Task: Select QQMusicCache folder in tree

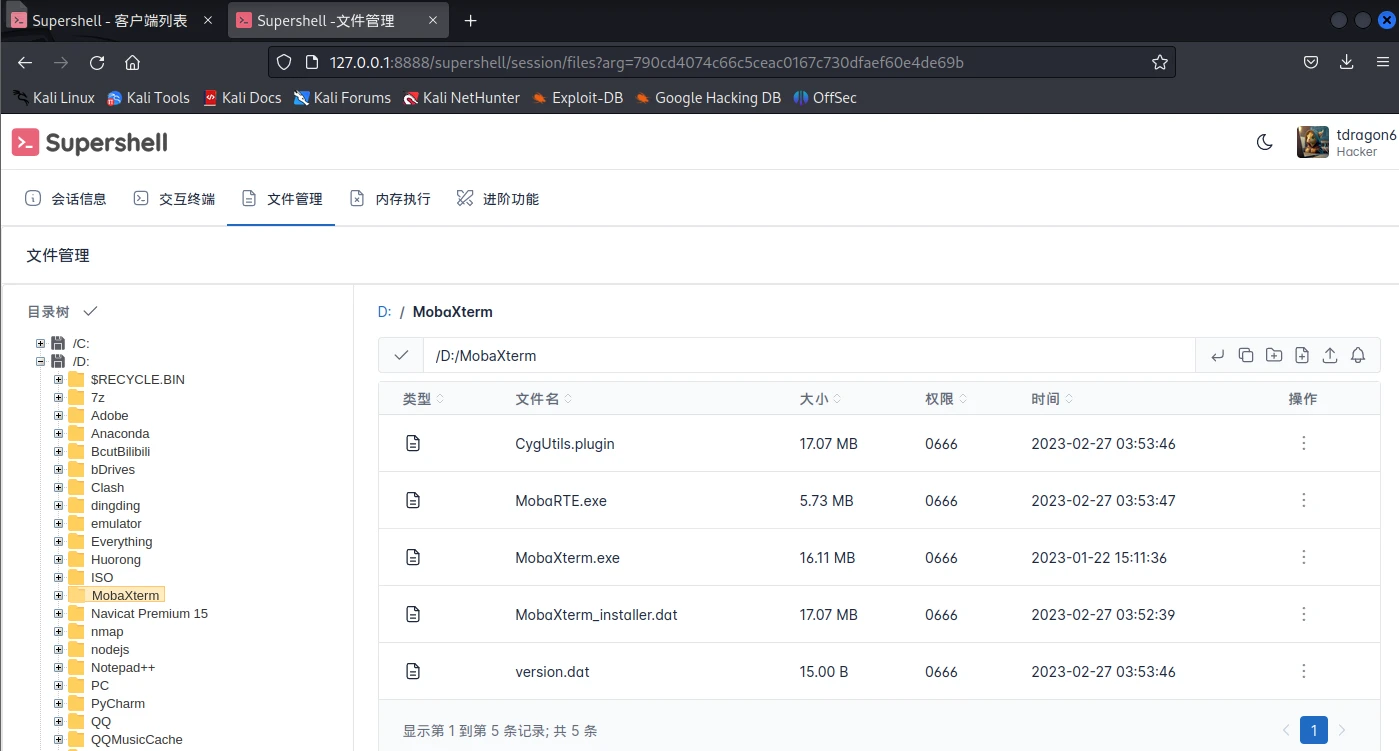Action: pyautogui.click(x=137, y=739)
